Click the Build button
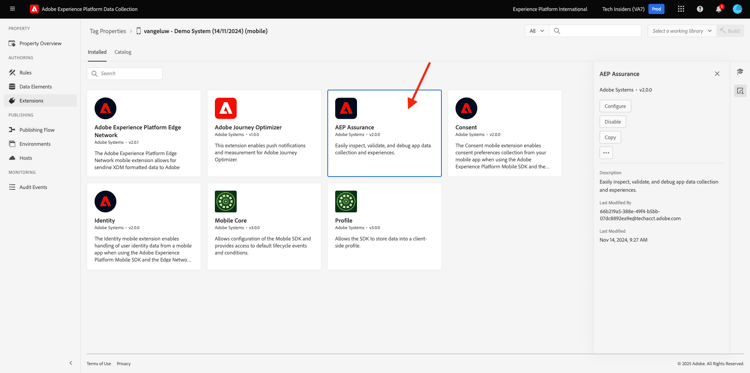This screenshot has height=373, width=750. coord(730,31)
